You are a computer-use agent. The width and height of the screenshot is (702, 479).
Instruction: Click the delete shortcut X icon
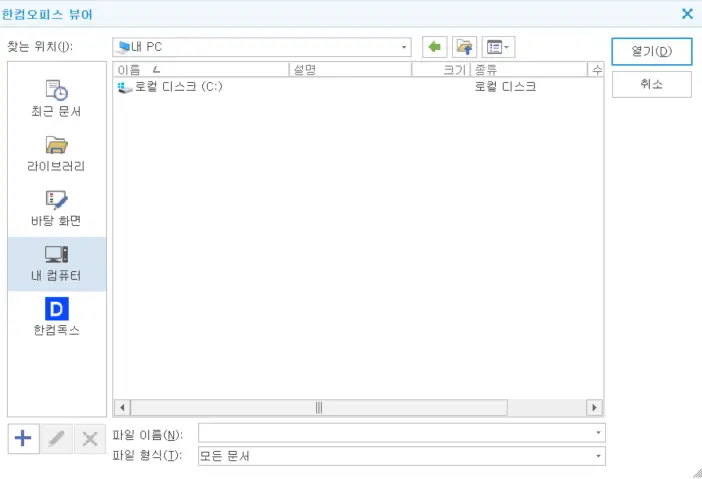pos(90,439)
